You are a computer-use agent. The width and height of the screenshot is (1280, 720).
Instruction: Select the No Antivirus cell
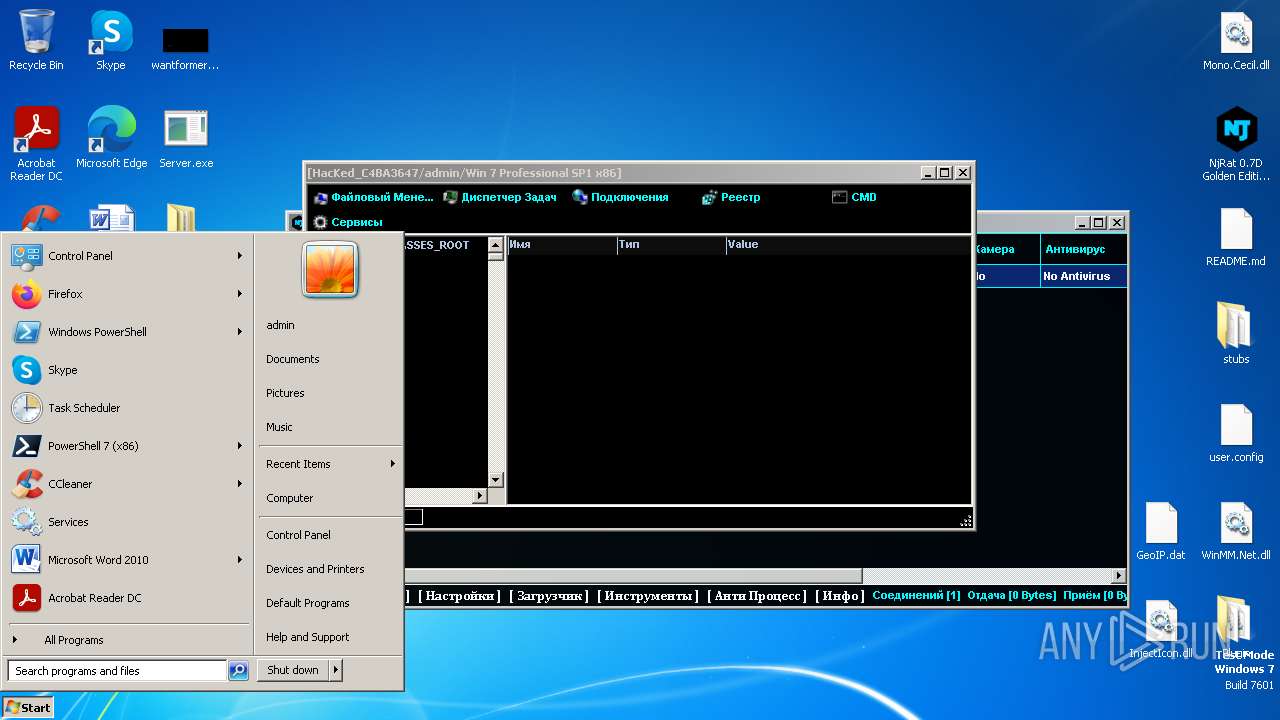coord(1084,276)
